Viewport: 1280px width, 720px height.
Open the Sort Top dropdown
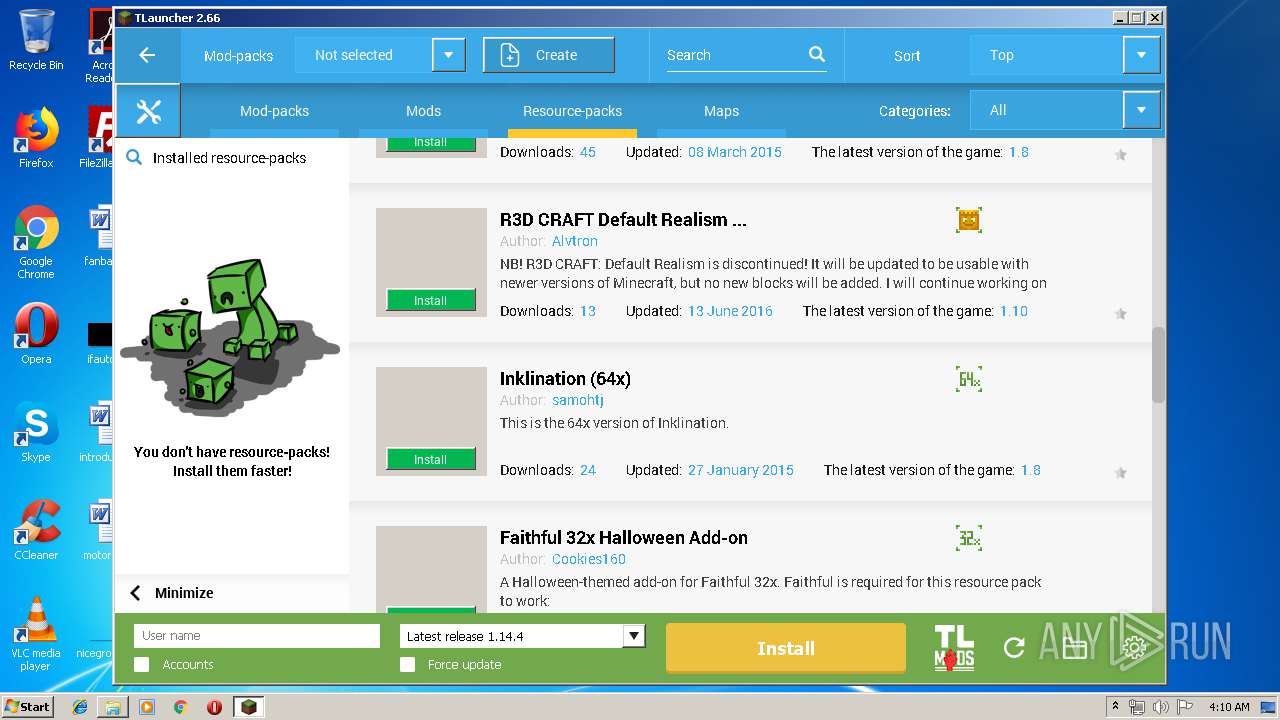click(x=1065, y=55)
